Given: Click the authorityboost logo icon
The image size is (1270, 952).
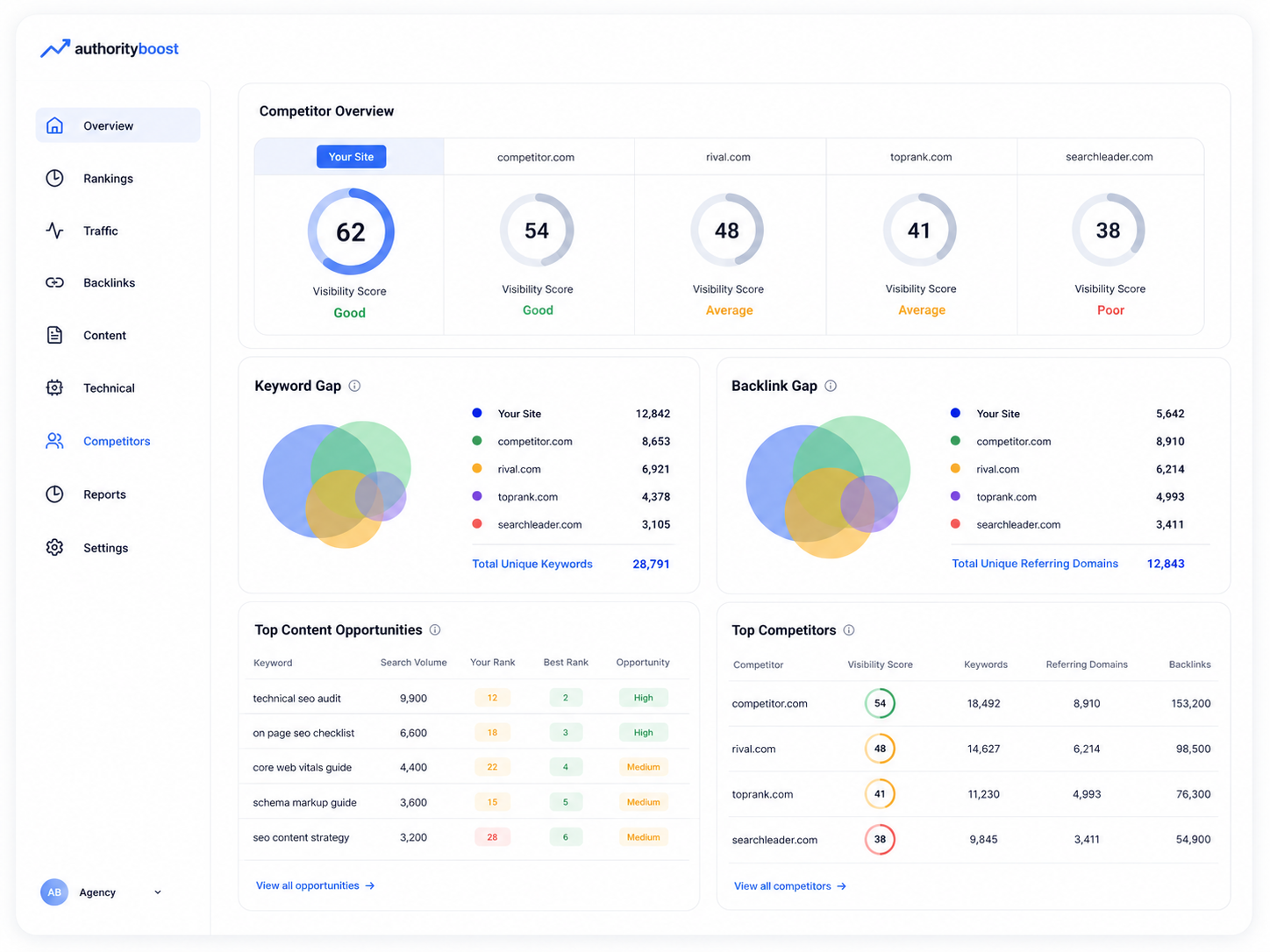Looking at the screenshot, I should coord(54,49).
